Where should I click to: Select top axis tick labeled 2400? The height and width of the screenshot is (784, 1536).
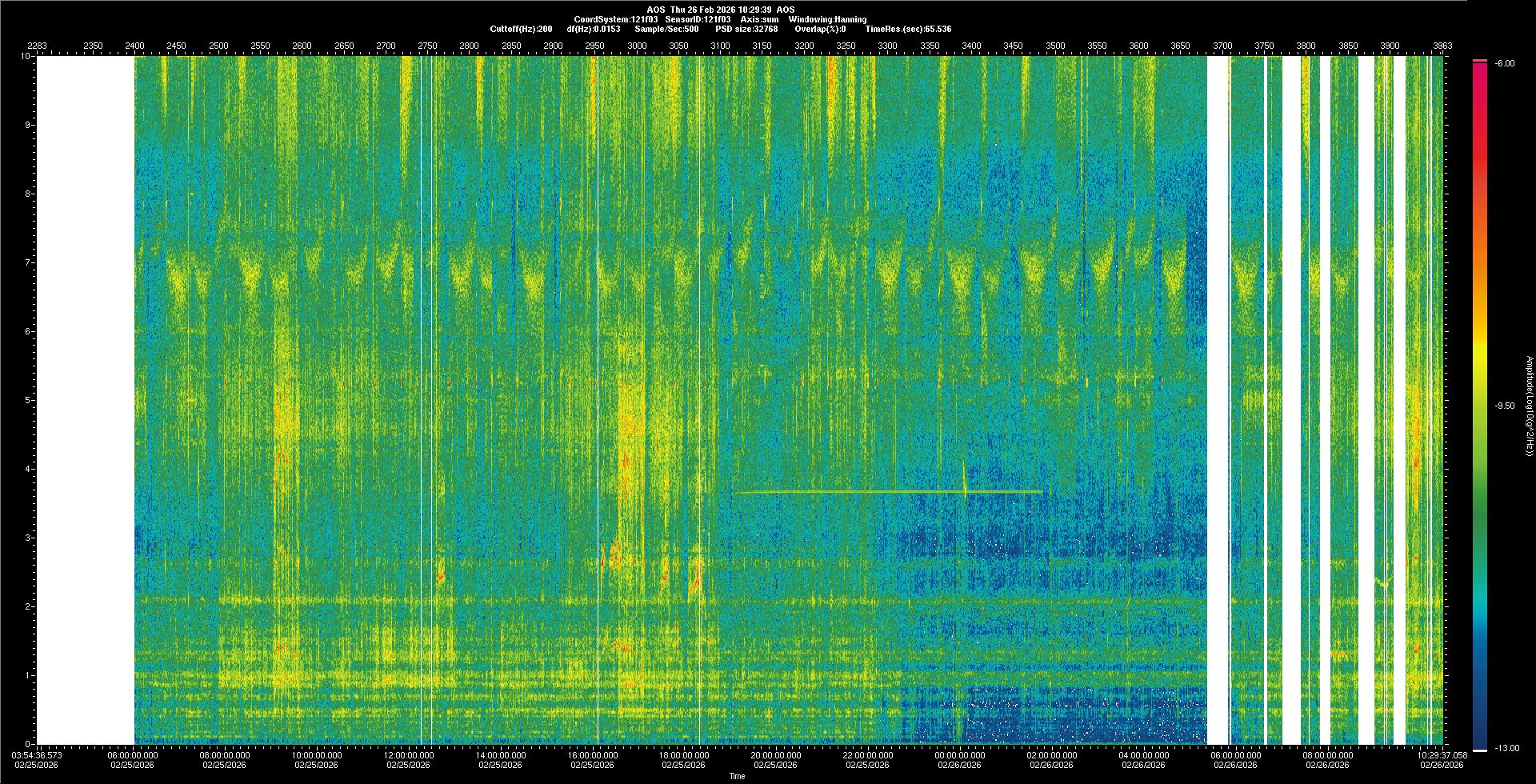(x=134, y=46)
